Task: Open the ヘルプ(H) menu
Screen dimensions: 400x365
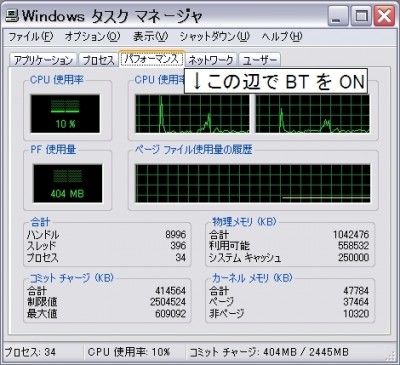Action: 282,37
